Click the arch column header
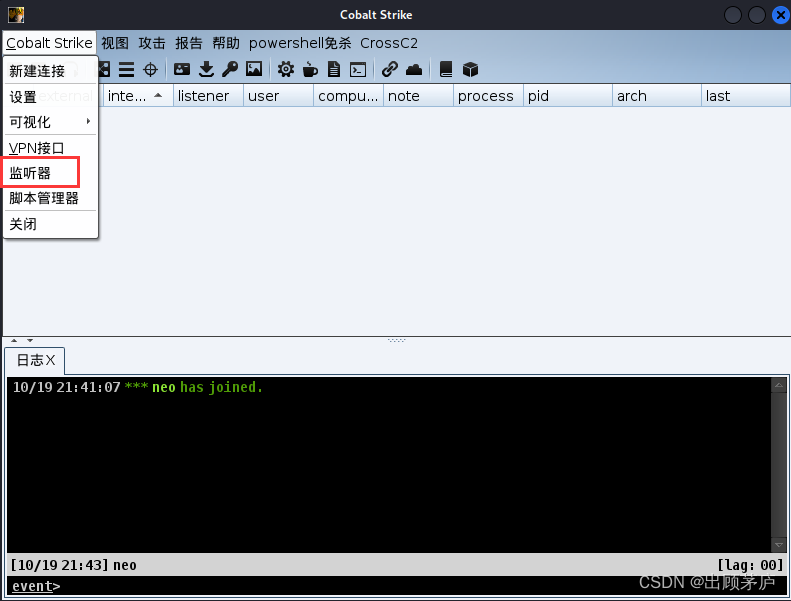This screenshot has width=791, height=601. point(657,95)
